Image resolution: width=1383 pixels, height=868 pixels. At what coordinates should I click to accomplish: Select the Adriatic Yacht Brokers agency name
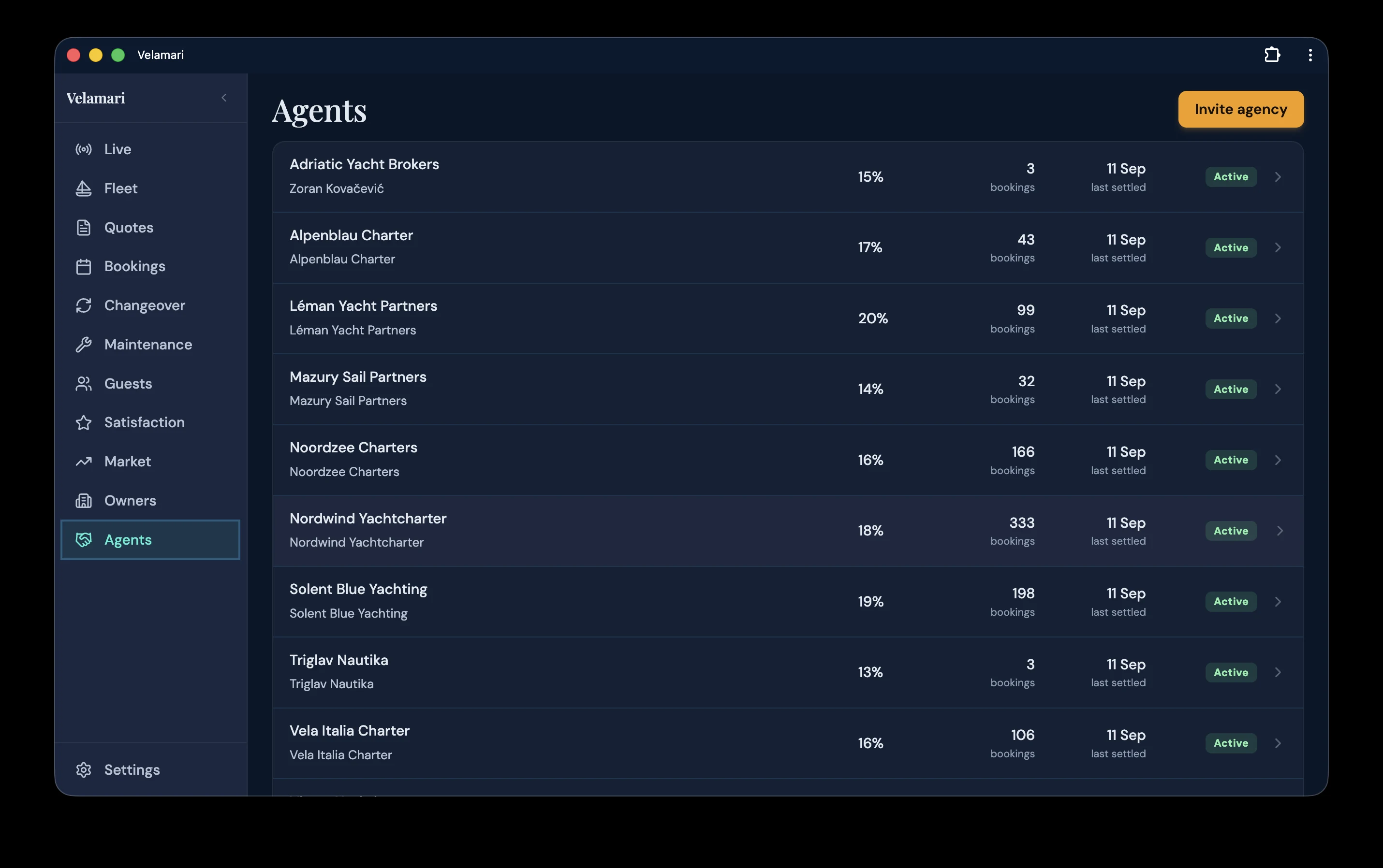(364, 164)
